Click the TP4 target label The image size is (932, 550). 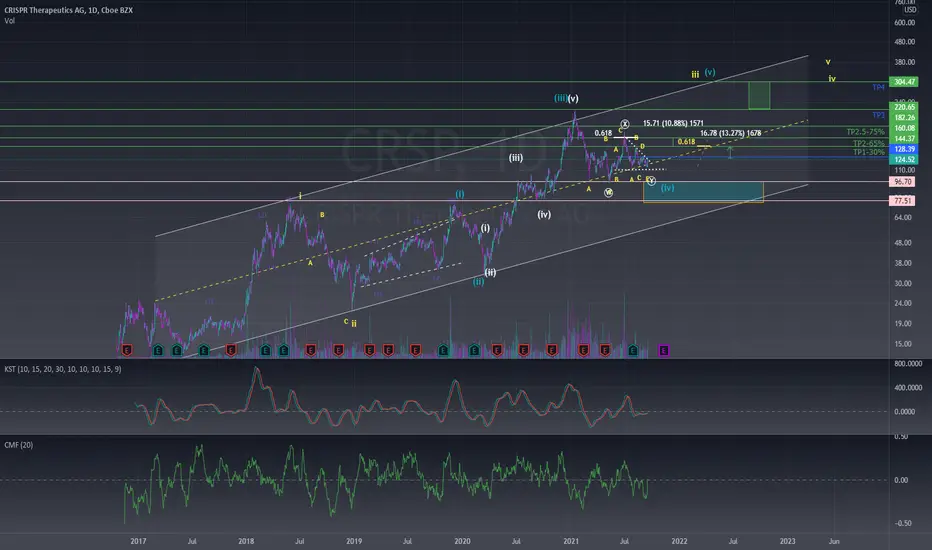pyautogui.click(x=878, y=87)
